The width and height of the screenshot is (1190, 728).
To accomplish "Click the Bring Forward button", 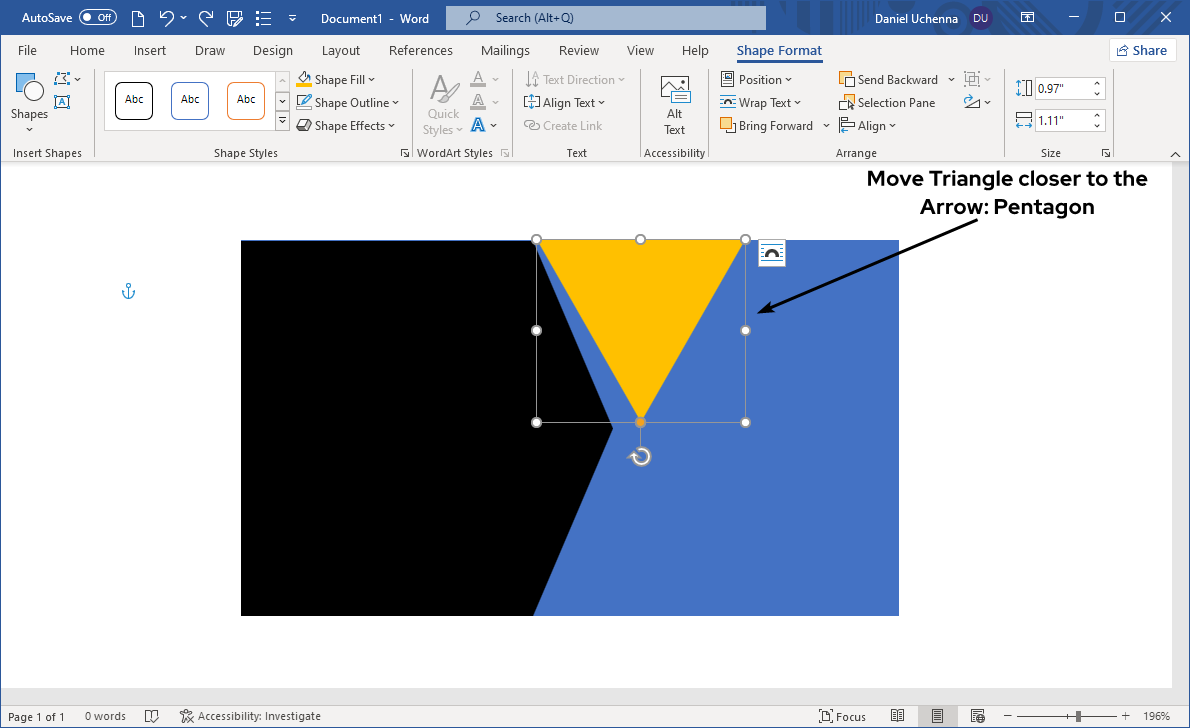I will (x=766, y=126).
